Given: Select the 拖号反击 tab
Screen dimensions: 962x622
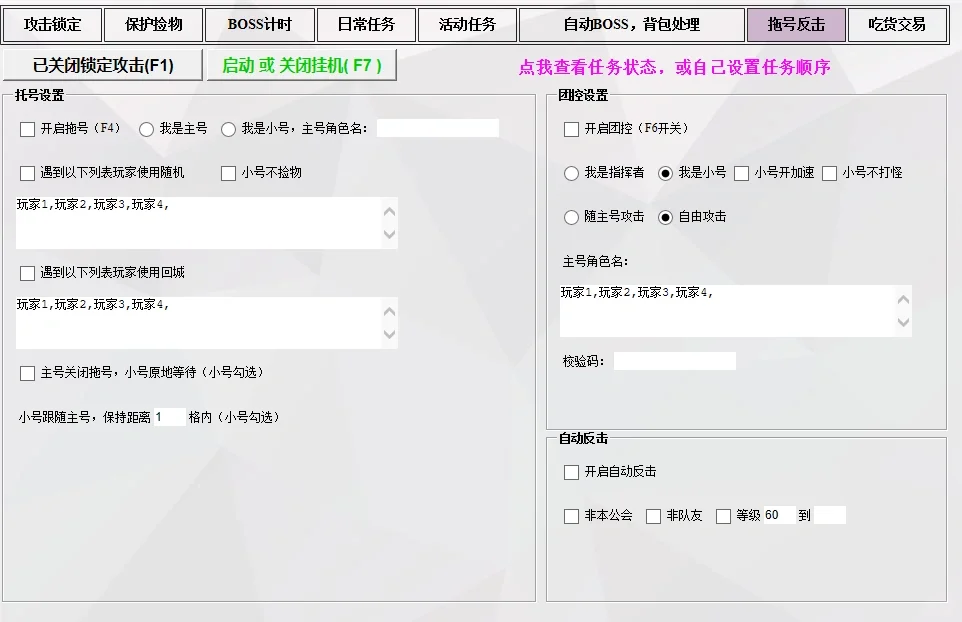Looking at the screenshot, I should coord(796,25).
